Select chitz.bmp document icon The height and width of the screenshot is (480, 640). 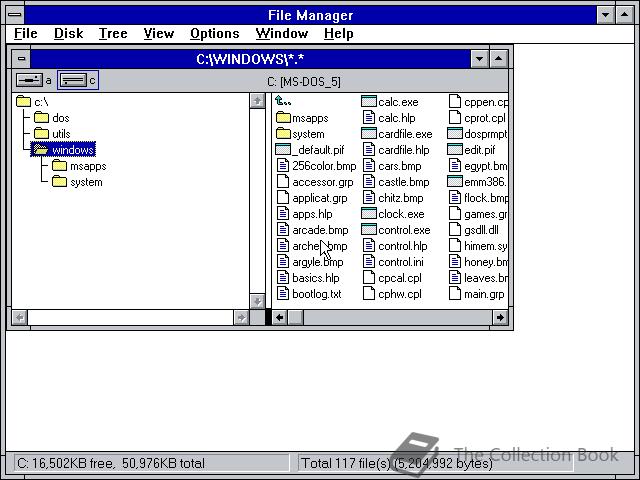[x=369, y=198]
